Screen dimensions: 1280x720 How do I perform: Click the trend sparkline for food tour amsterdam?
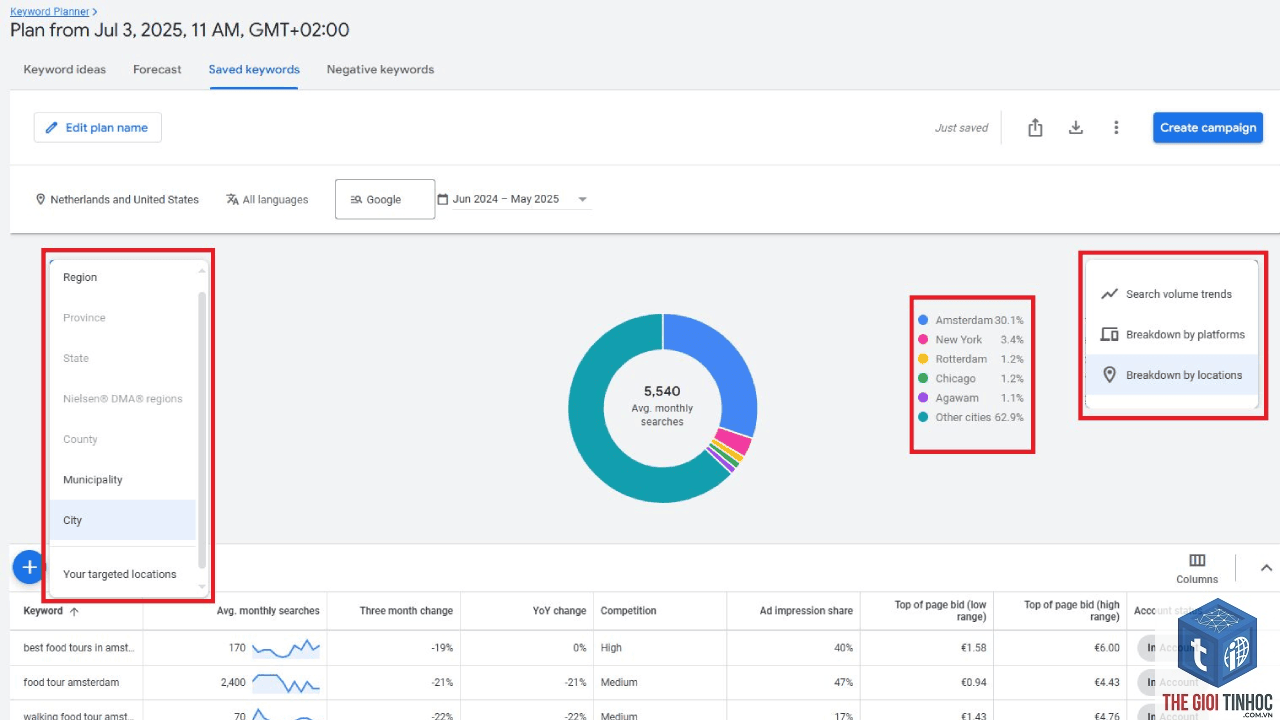(x=286, y=684)
